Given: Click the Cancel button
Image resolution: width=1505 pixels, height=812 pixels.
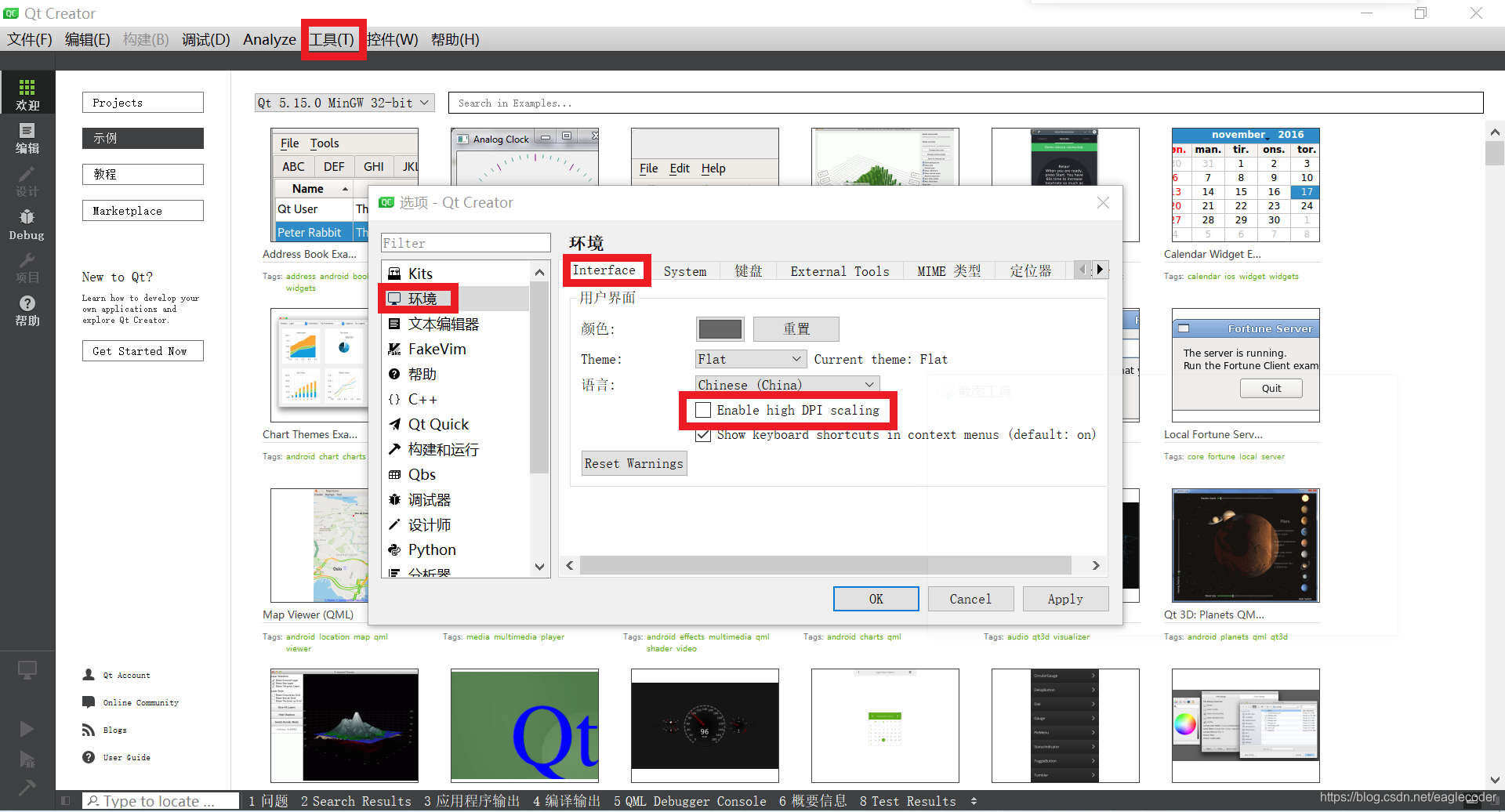Looking at the screenshot, I should pos(970,599).
